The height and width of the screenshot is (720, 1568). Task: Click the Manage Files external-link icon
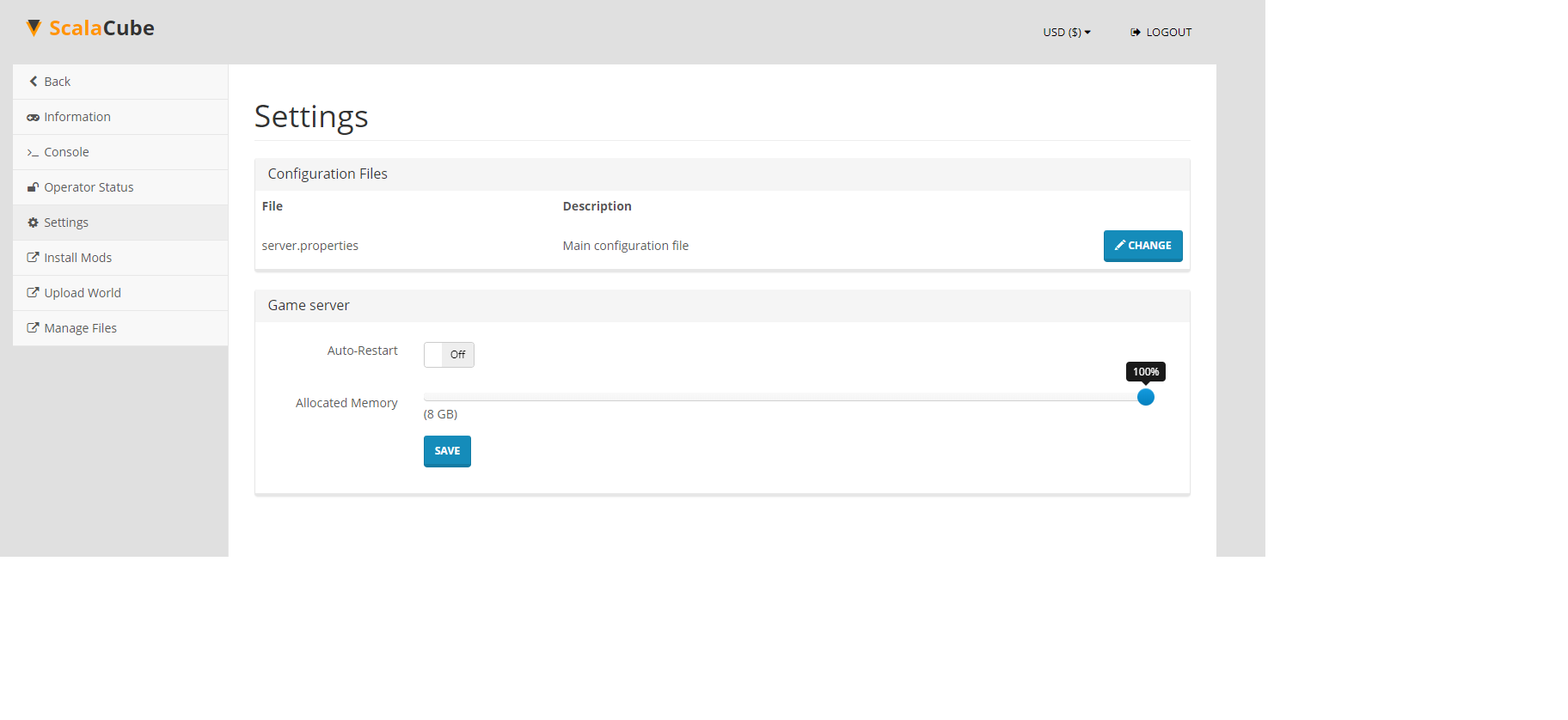(33, 327)
